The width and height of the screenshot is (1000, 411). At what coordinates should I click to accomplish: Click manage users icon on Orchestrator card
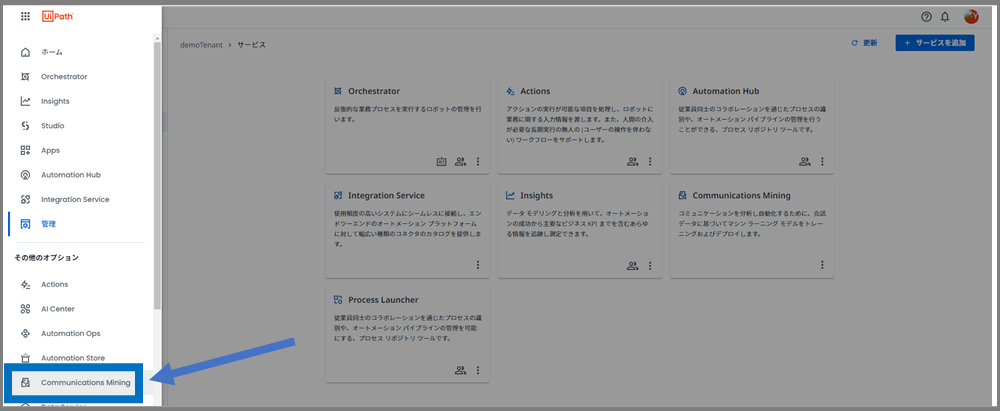(x=460, y=161)
